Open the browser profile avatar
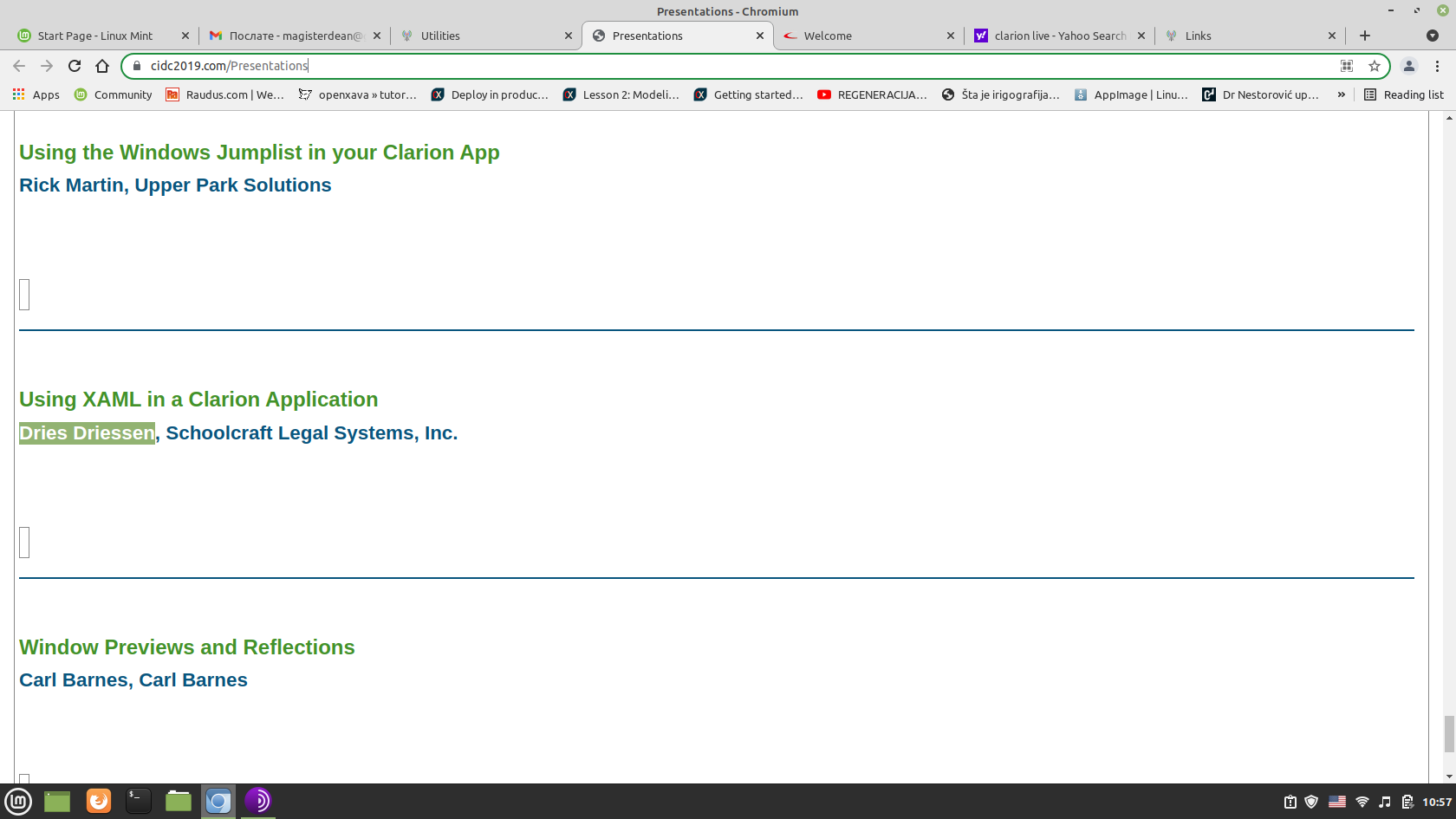The height and width of the screenshot is (819, 1456). point(1408,66)
